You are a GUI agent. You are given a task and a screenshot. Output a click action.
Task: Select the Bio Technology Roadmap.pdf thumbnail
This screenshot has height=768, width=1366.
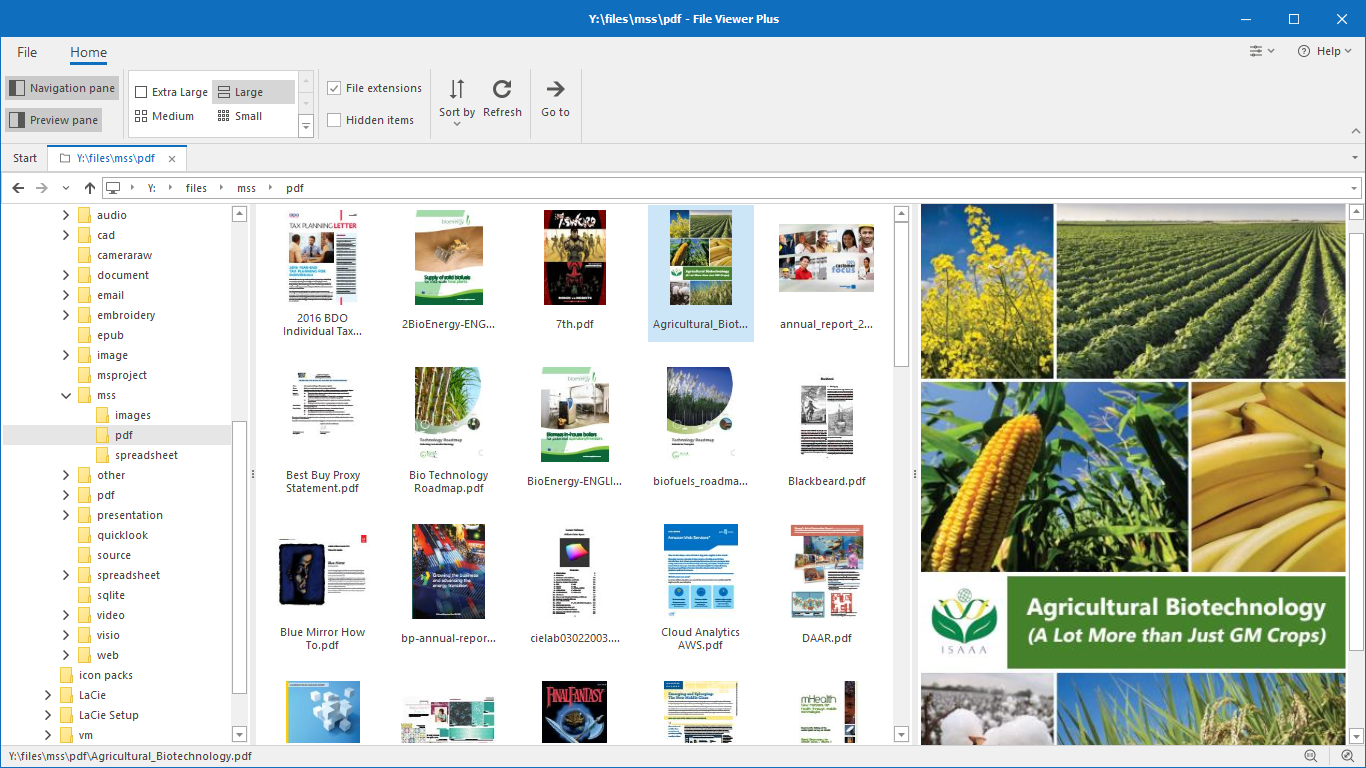coord(448,414)
